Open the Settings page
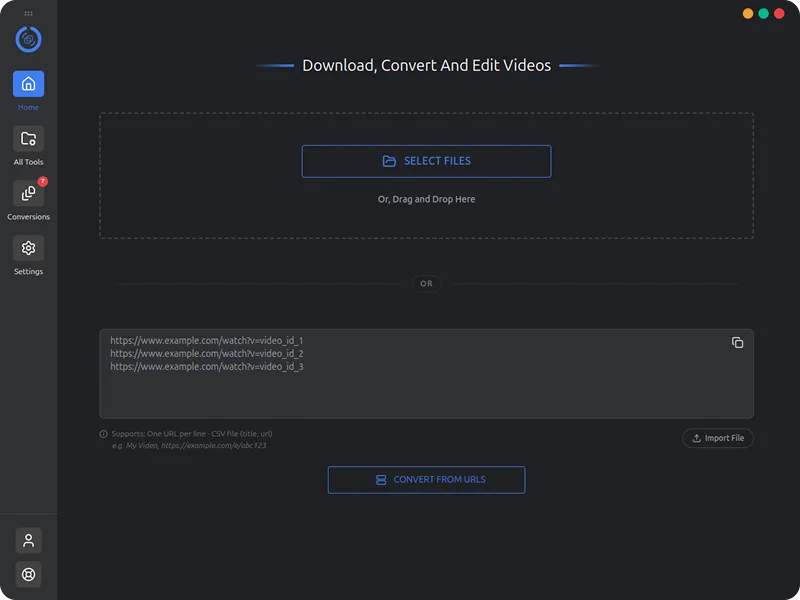Screen dimensions: 800x600 pos(28,249)
